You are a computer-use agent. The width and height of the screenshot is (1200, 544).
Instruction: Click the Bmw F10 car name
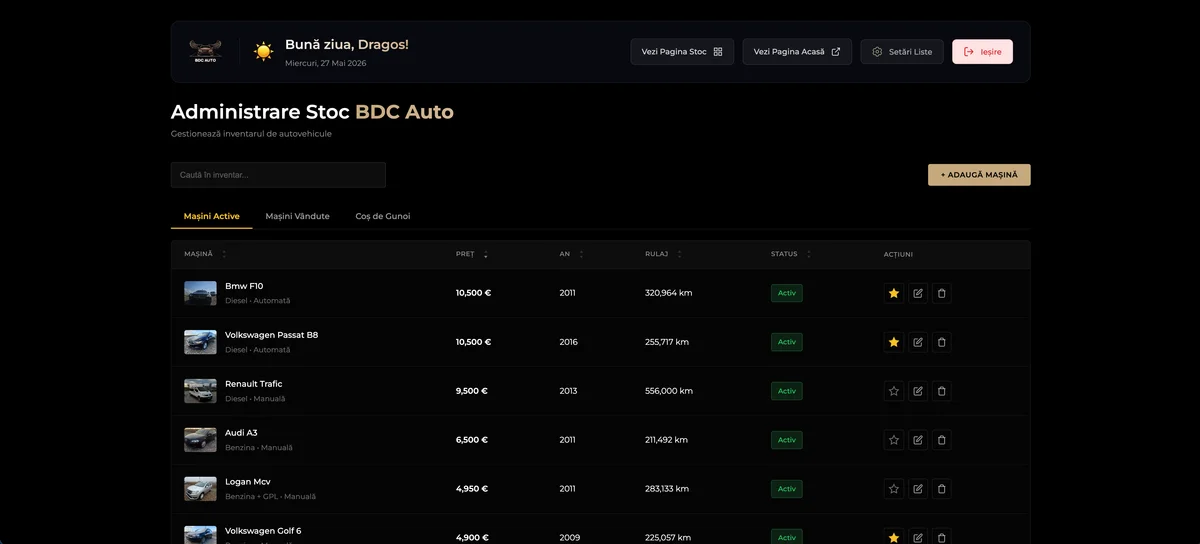pos(244,286)
